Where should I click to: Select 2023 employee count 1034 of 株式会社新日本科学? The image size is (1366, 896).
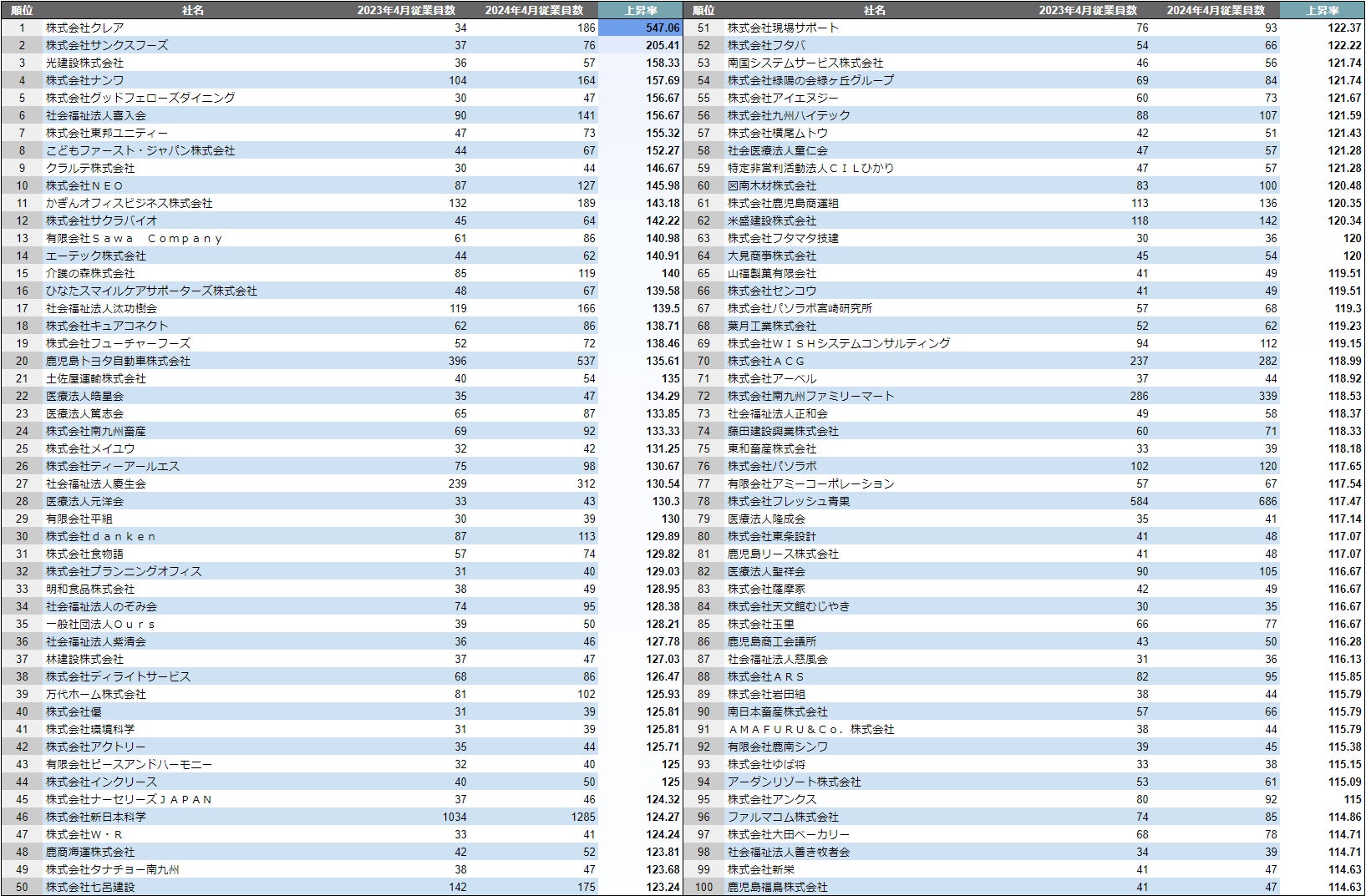[454, 817]
